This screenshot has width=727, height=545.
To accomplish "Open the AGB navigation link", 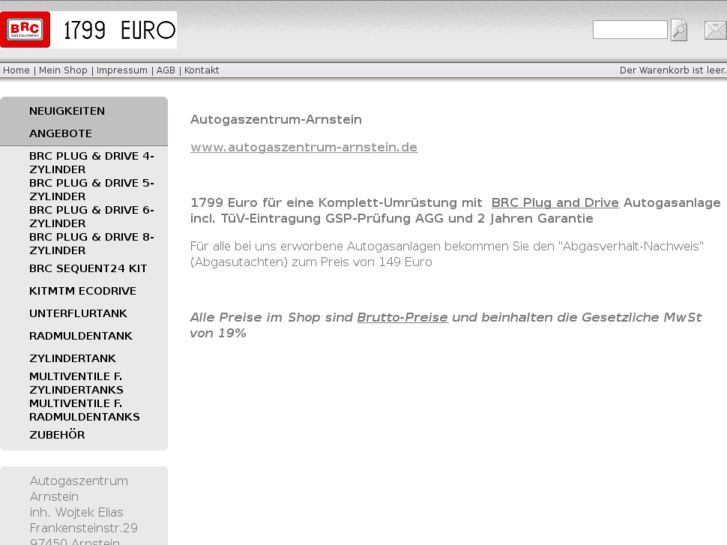I will click(166, 70).
